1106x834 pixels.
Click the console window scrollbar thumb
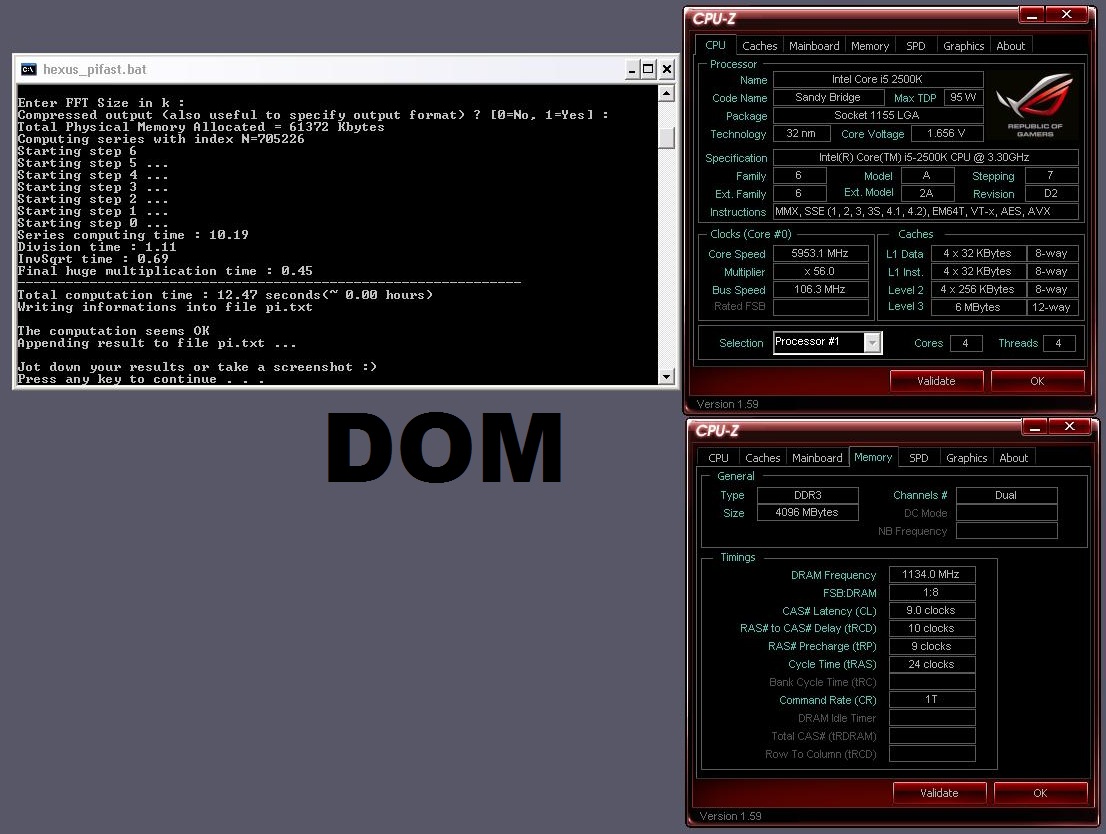click(666, 138)
